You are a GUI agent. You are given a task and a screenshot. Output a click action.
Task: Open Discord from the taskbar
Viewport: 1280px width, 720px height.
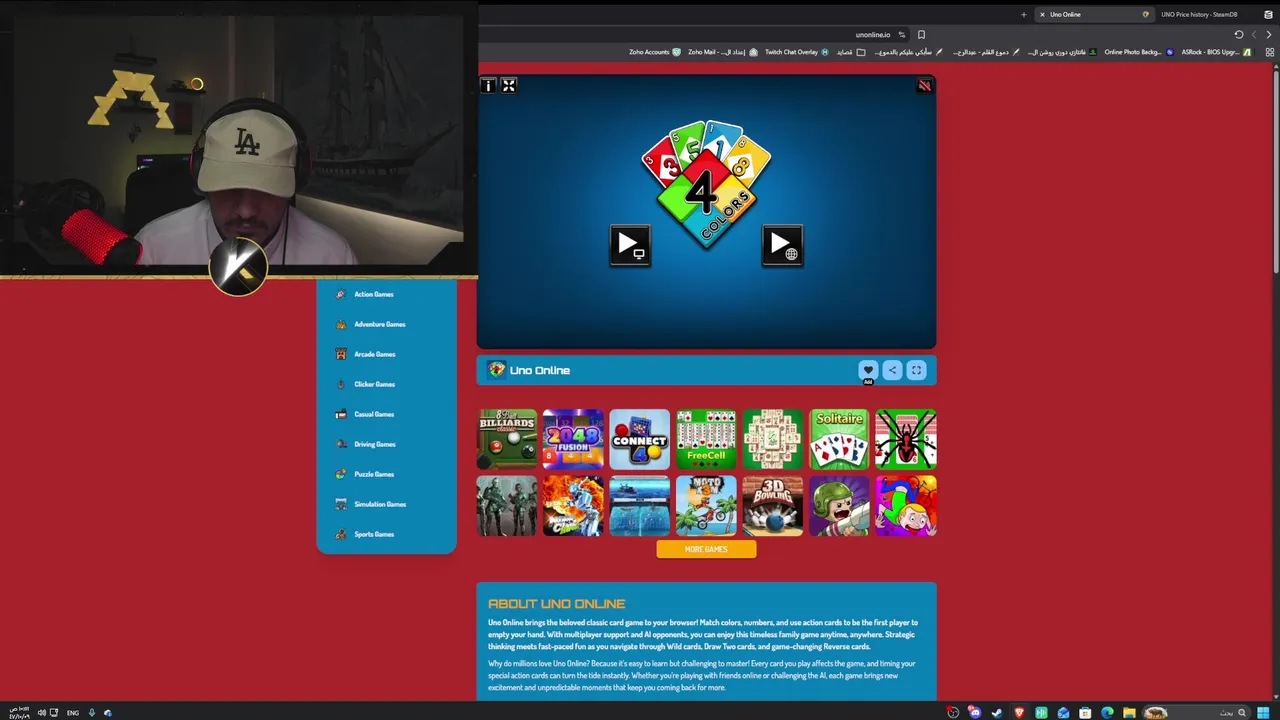pos(975,712)
